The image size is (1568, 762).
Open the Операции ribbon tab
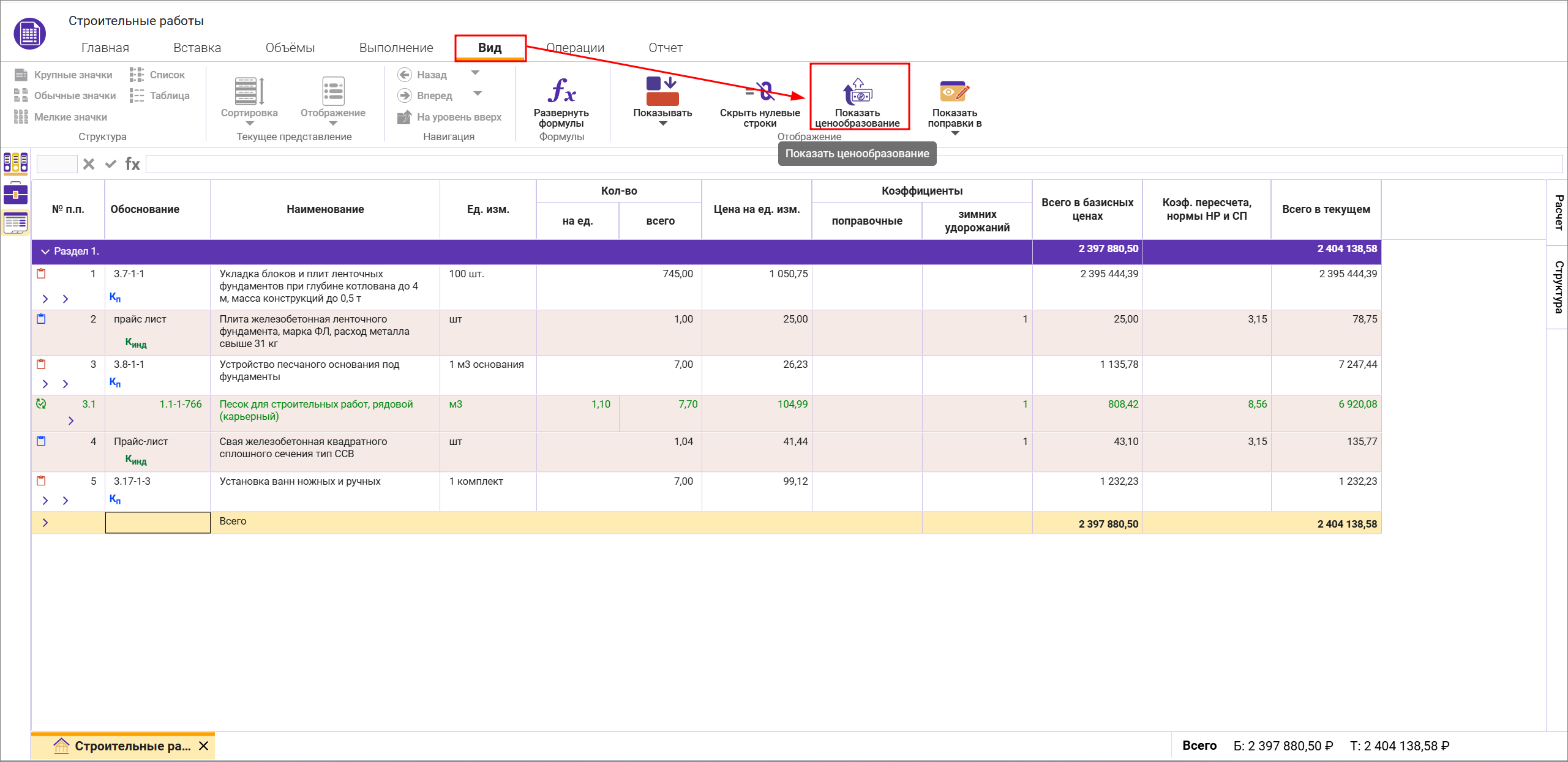click(574, 48)
